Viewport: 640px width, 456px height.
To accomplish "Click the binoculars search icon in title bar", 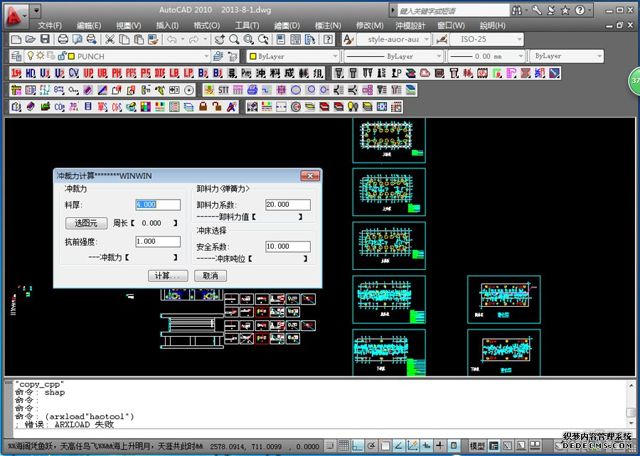I will pyautogui.click(x=517, y=10).
